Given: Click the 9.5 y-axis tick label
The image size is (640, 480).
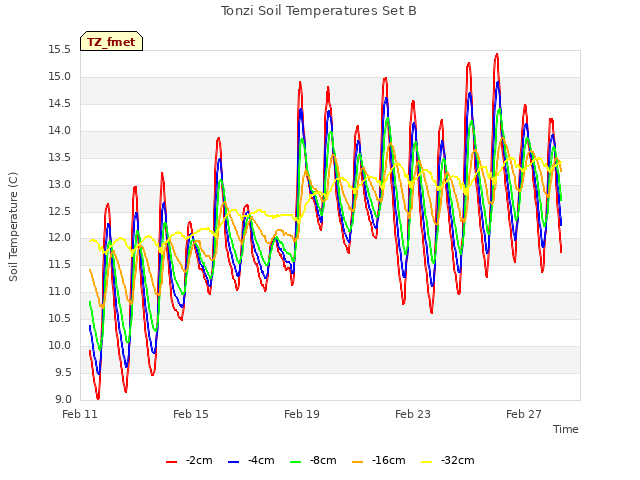Looking at the screenshot, I should tap(62, 372).
